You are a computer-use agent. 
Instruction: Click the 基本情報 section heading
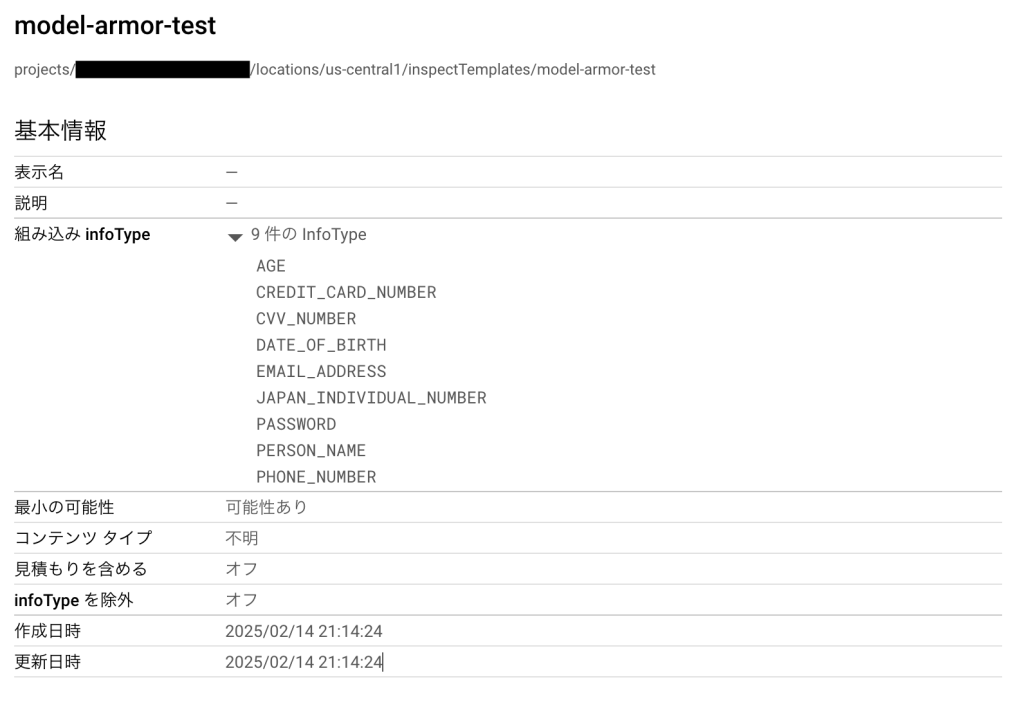[x=60, y=130]
